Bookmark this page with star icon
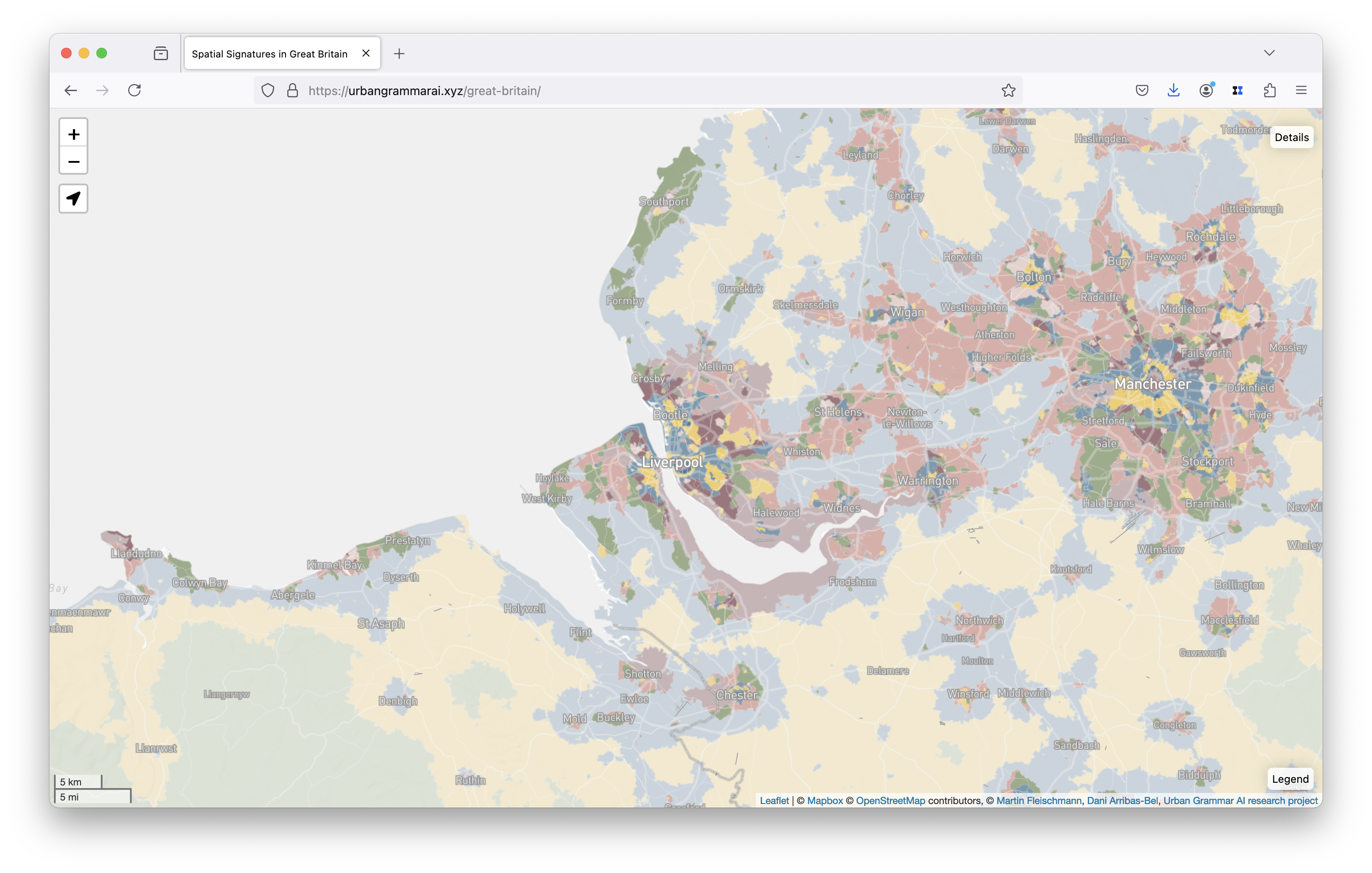This screenshot has height=873, width=1372. pyautogui.click(x=1008, y=91)
